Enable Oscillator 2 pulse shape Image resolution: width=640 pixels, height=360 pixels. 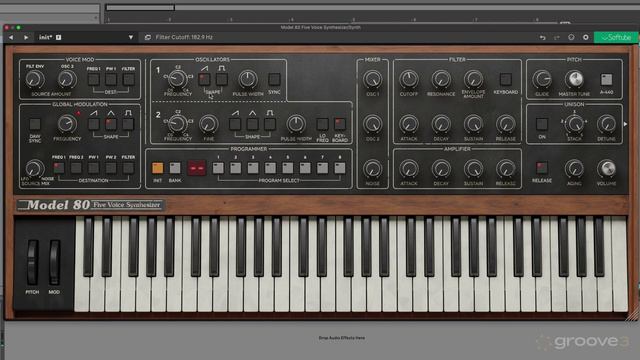click(270, 124)
